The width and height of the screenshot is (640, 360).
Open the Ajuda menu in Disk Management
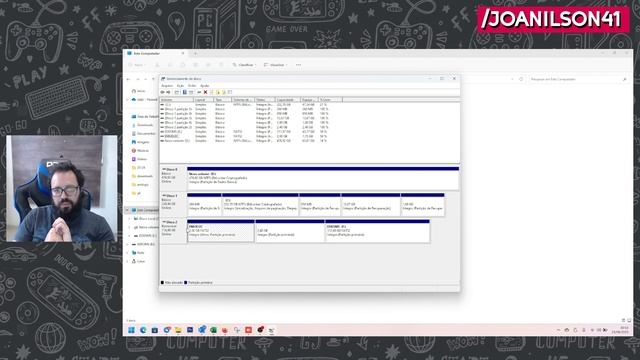point(204,86)
